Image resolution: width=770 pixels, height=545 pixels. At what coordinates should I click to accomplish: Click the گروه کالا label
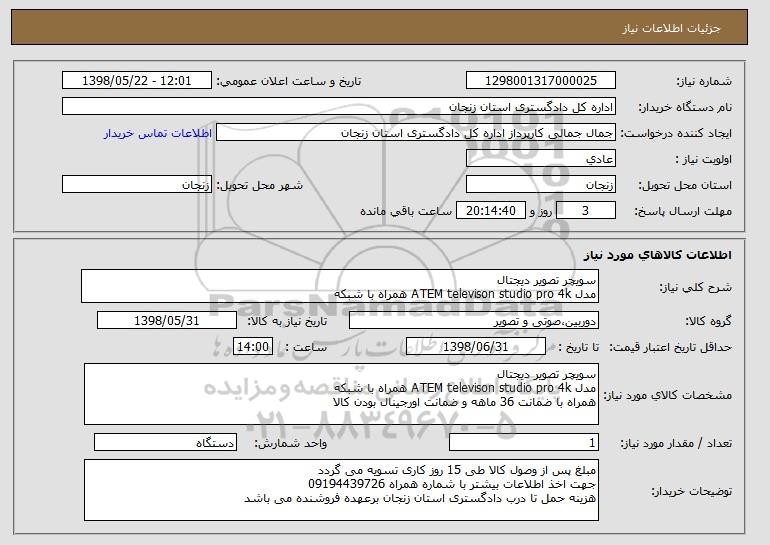pyautogui.click(x=709, y=321)
